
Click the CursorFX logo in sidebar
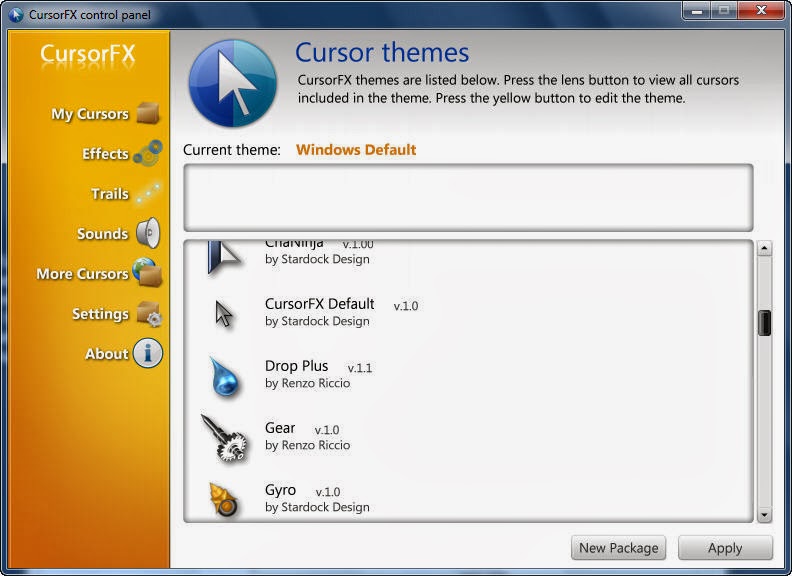88,55
